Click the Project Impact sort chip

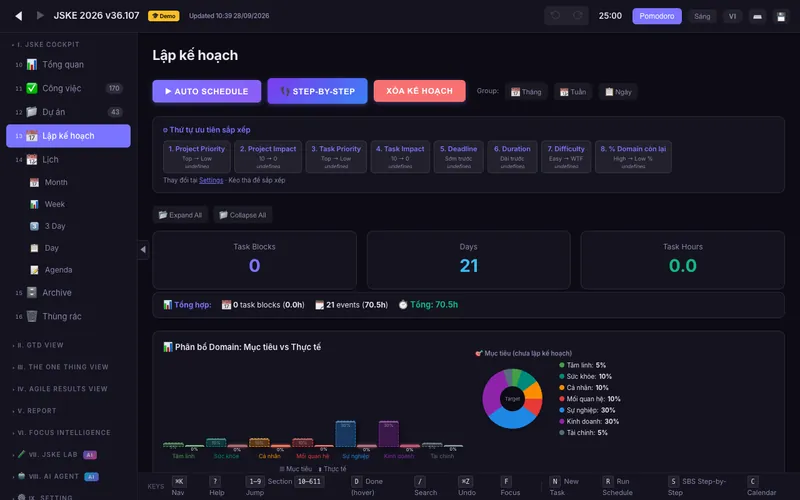click(x=268, y=157)
